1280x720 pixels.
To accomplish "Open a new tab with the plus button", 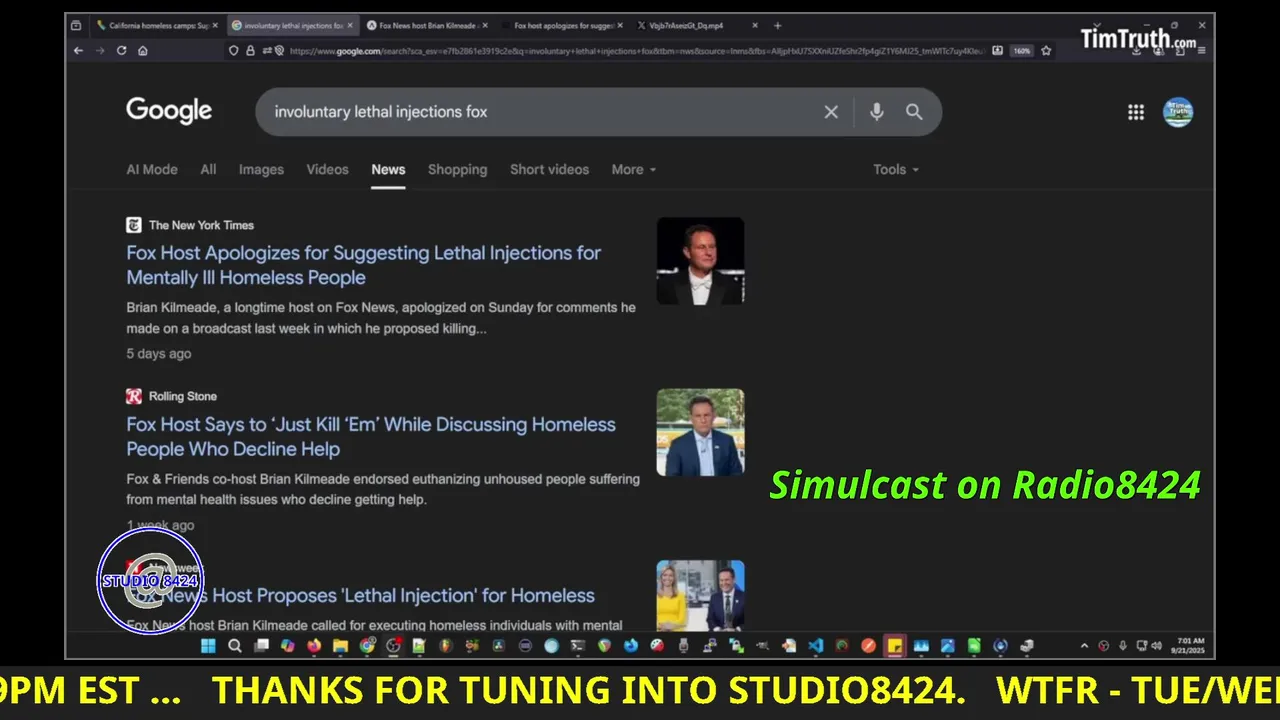I will [777, 25].
